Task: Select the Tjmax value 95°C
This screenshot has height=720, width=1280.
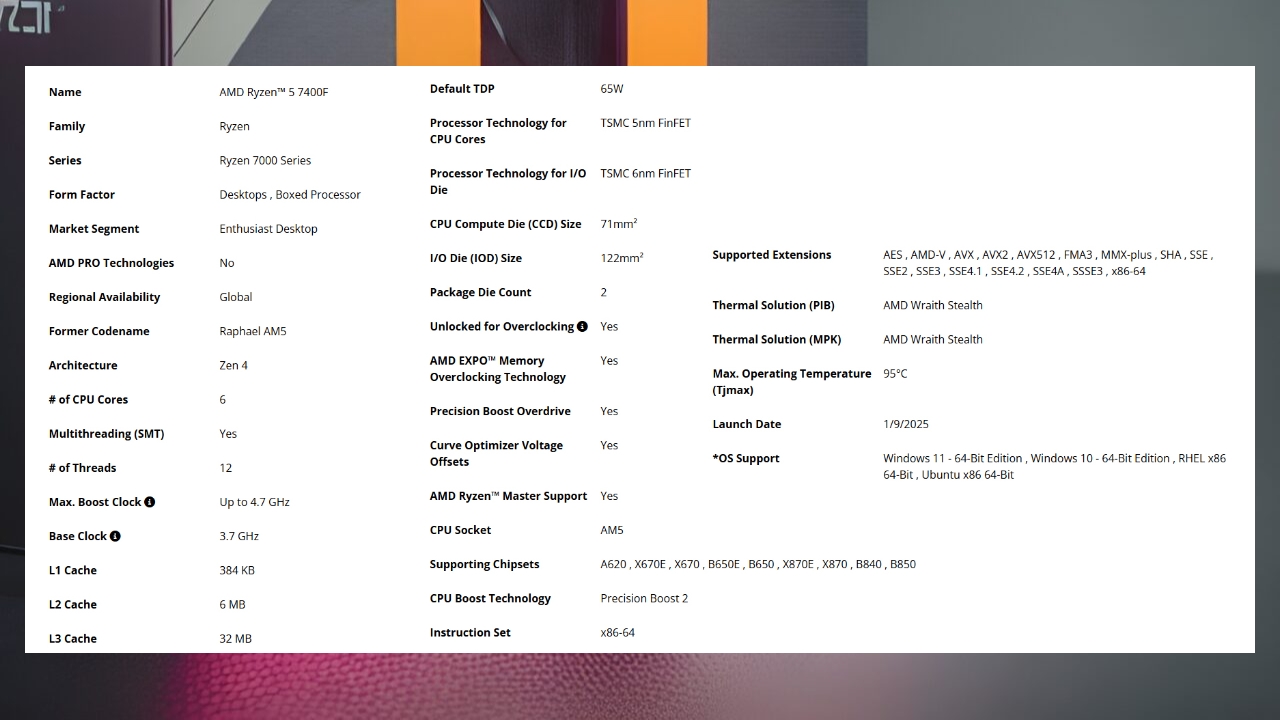Action: [x=895, y=373]
